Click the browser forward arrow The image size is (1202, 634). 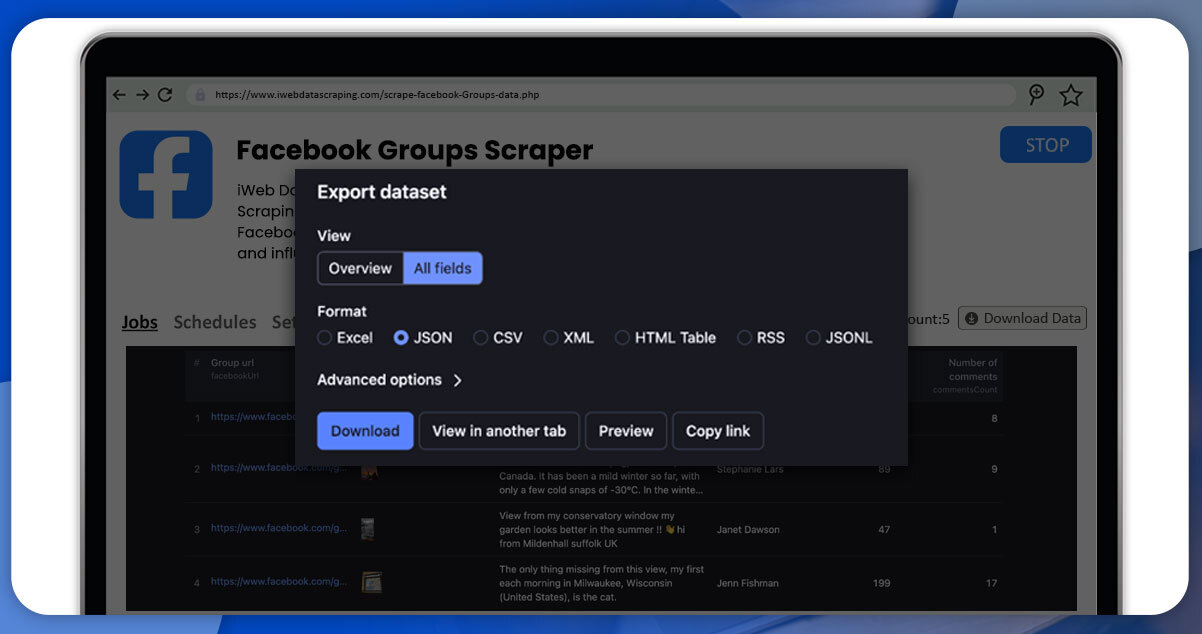[x=141, y=94]
